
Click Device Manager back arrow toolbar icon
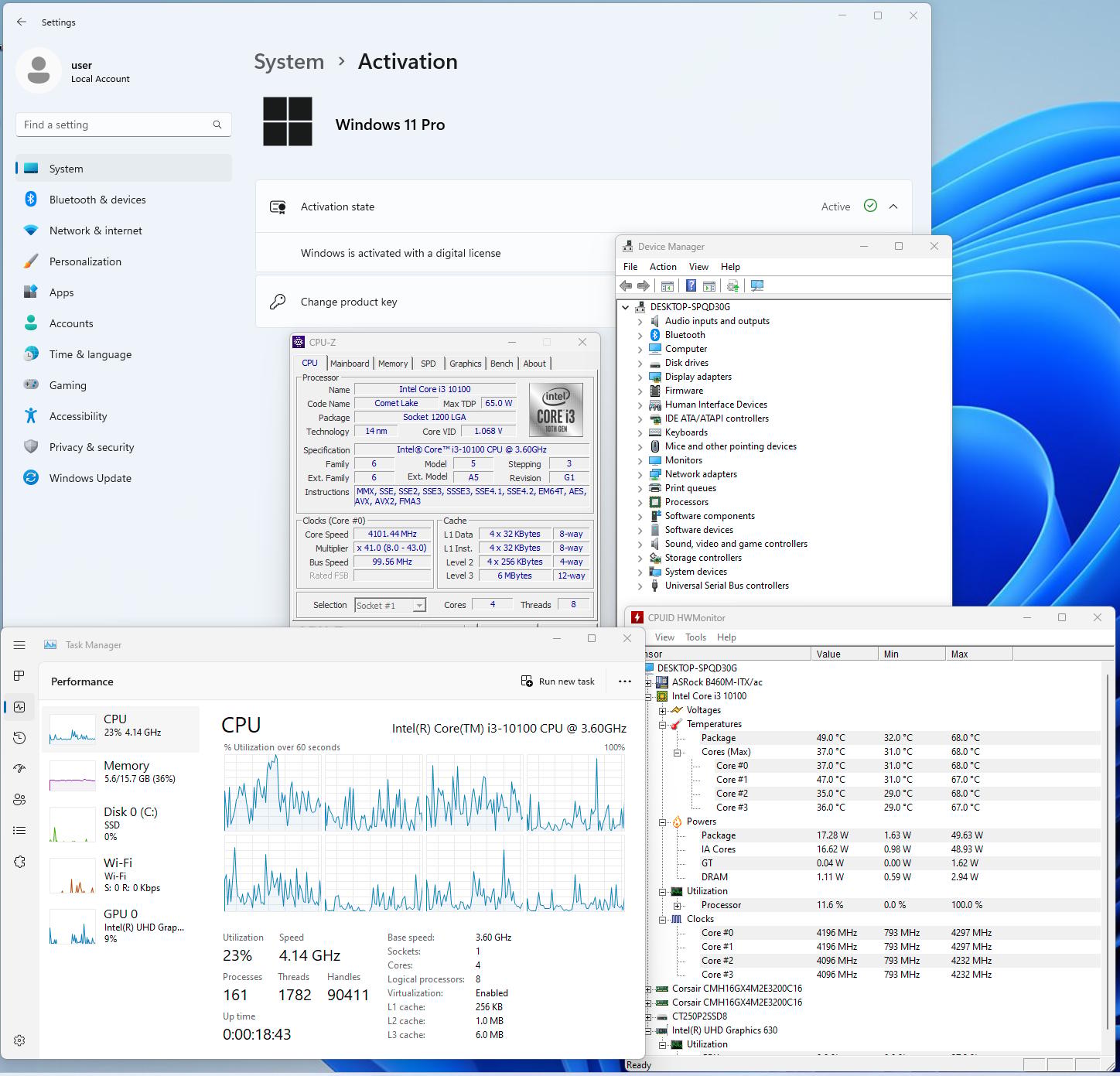click(626, 286)
